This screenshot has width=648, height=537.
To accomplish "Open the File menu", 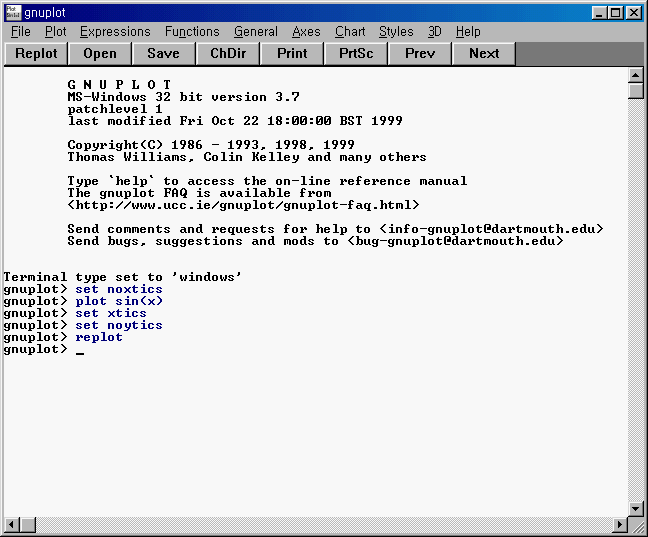I will pyautogui.click(x=21, y=31).
